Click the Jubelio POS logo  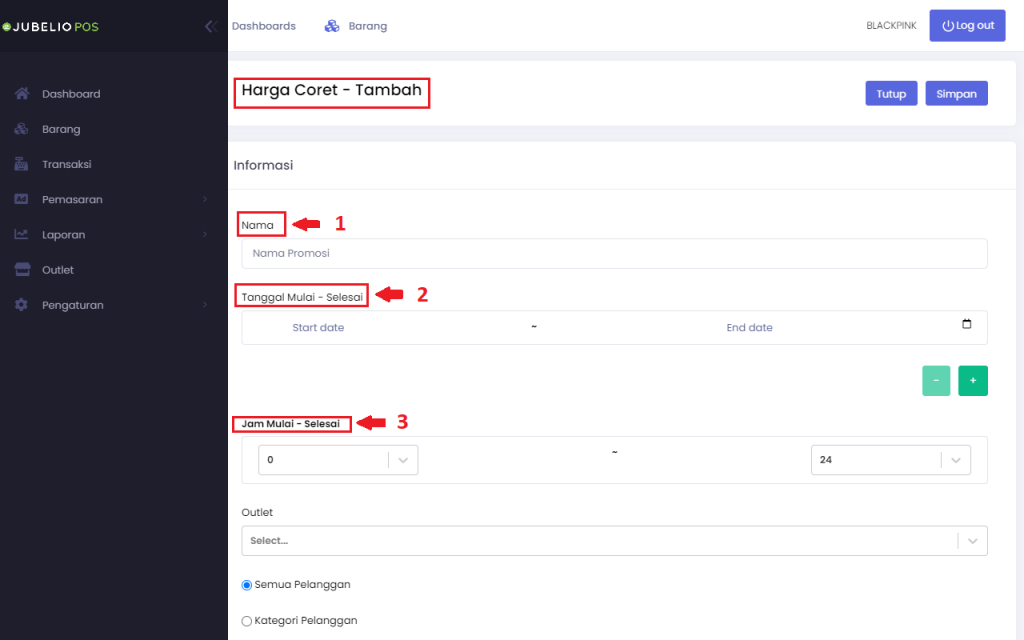[51, 27]
